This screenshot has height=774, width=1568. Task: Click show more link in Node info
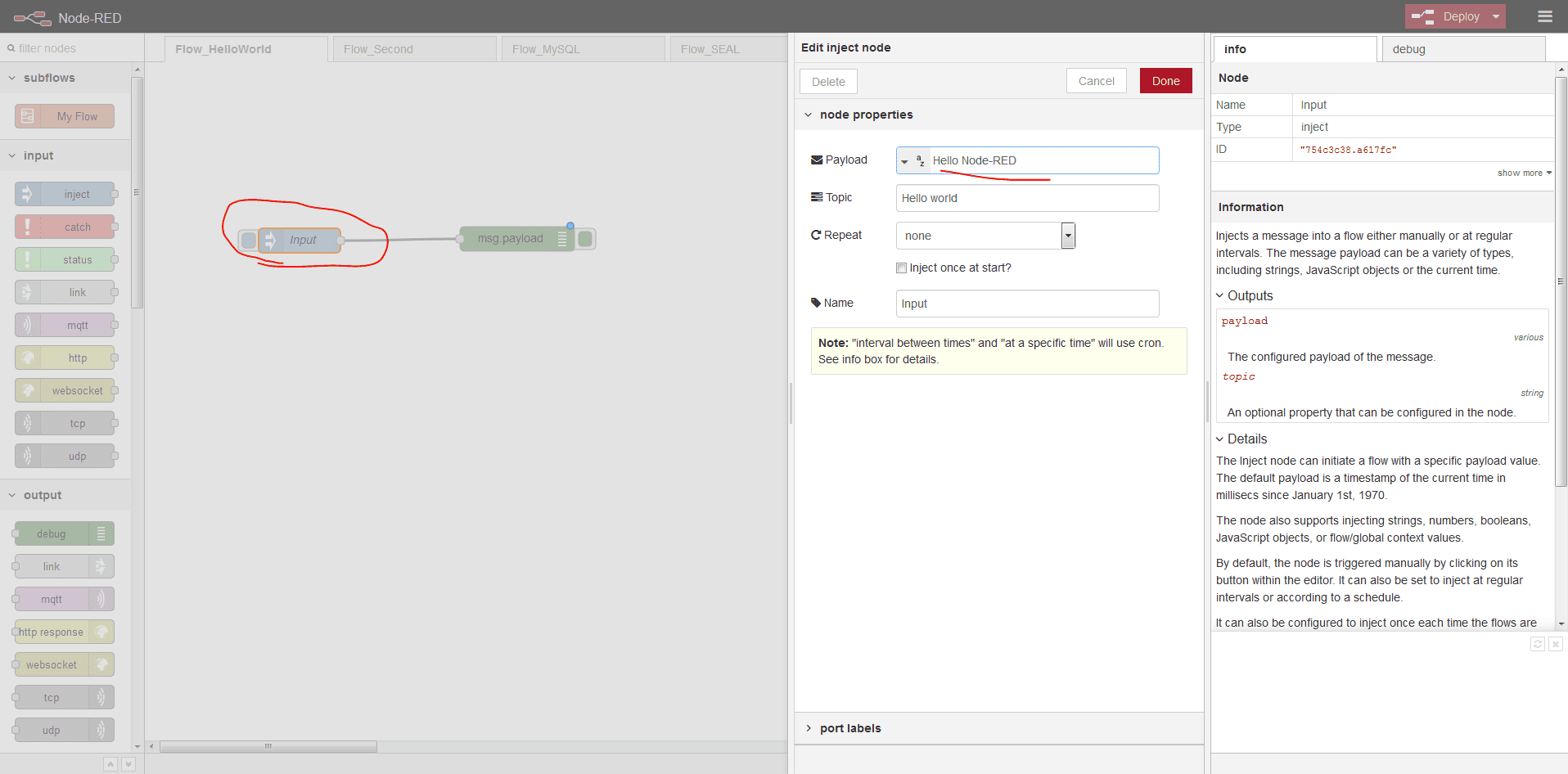pyautogui.click(x=1523, y=173)
